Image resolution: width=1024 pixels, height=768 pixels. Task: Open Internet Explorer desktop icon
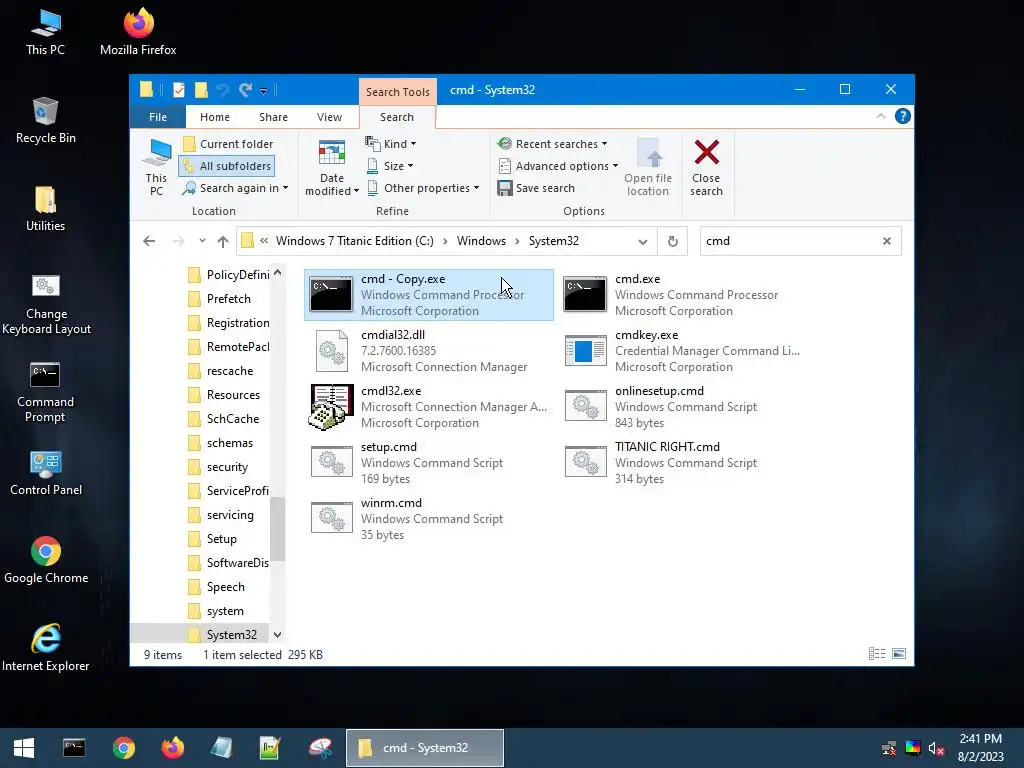pos(46,648)
